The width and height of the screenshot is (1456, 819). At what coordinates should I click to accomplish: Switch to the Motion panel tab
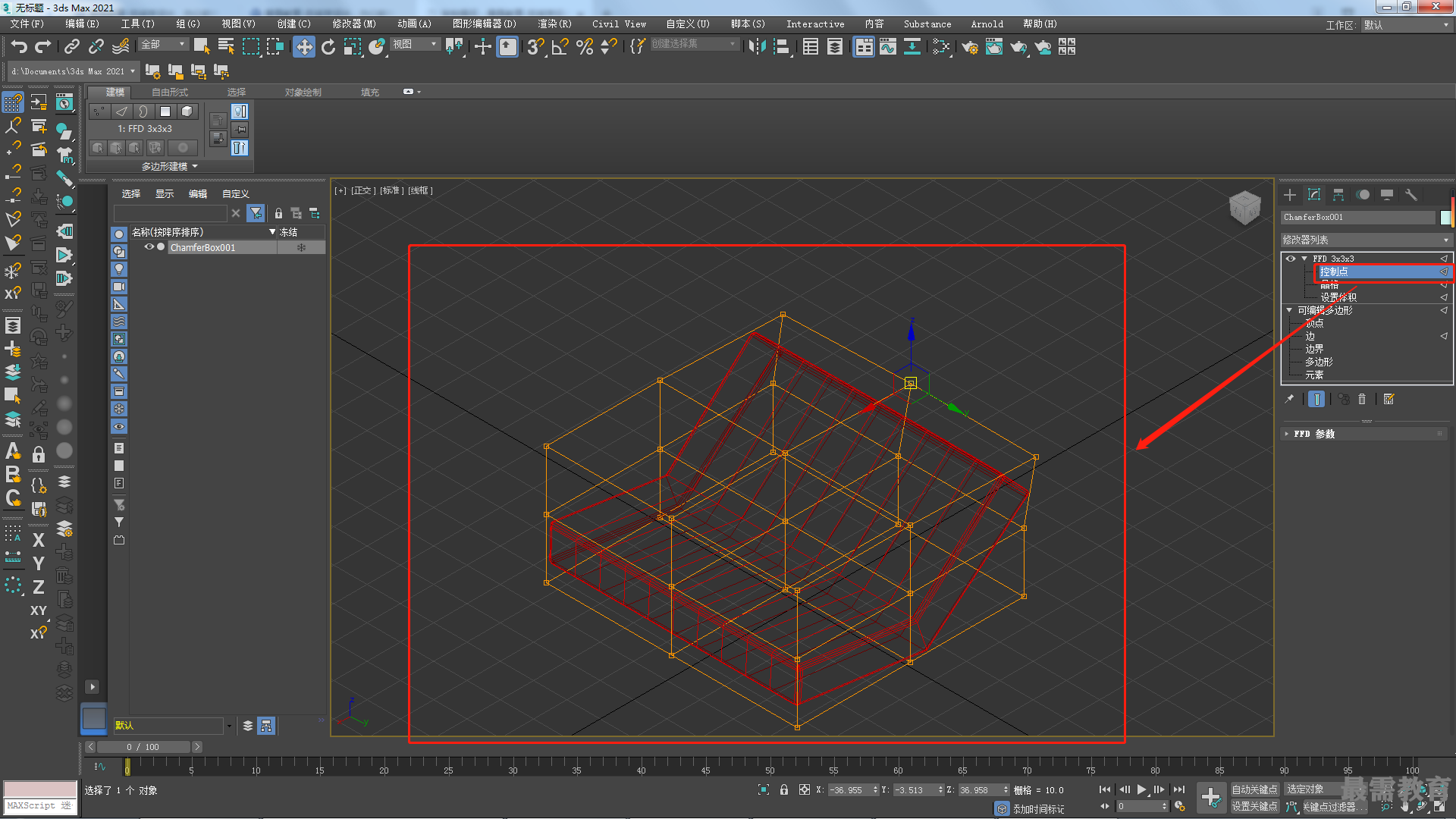coord(1363,195)
